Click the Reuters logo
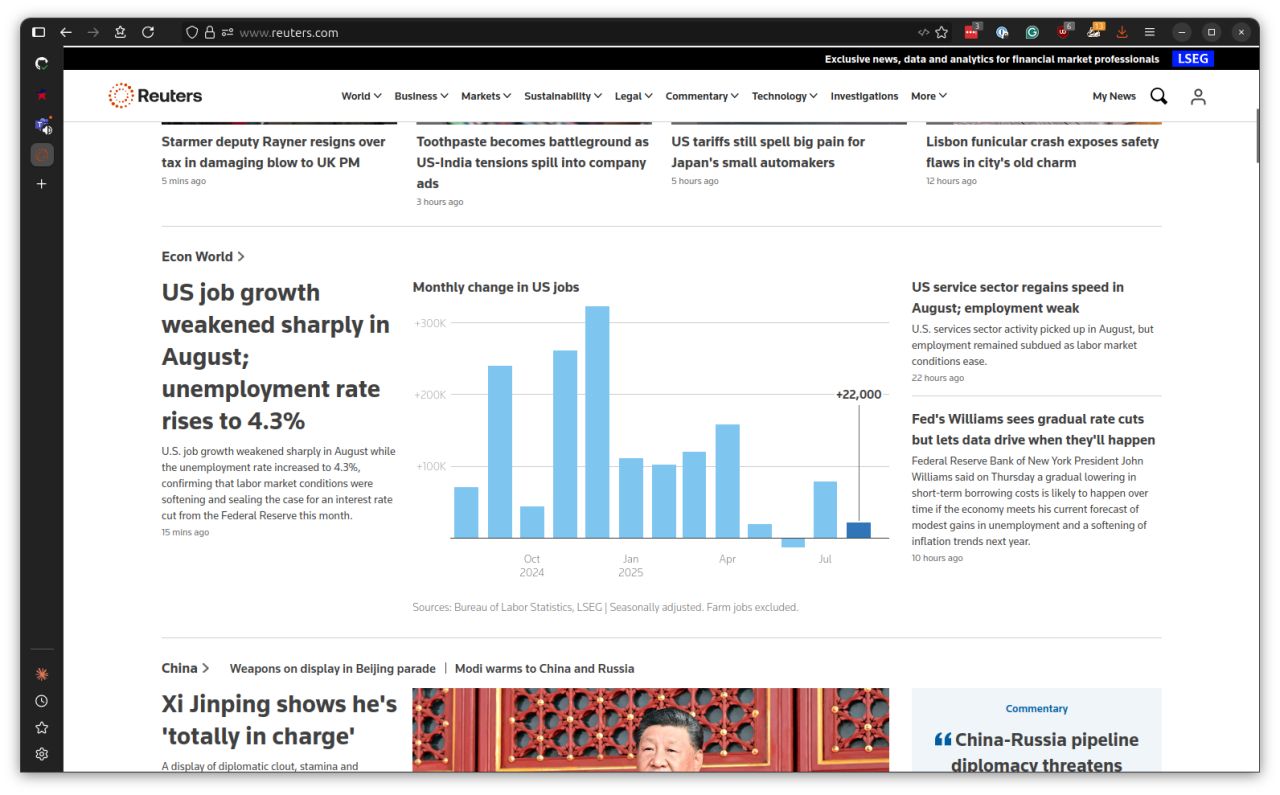This screenshot has width=1280, height=795. pyautogui.click(x=155, y=96)
